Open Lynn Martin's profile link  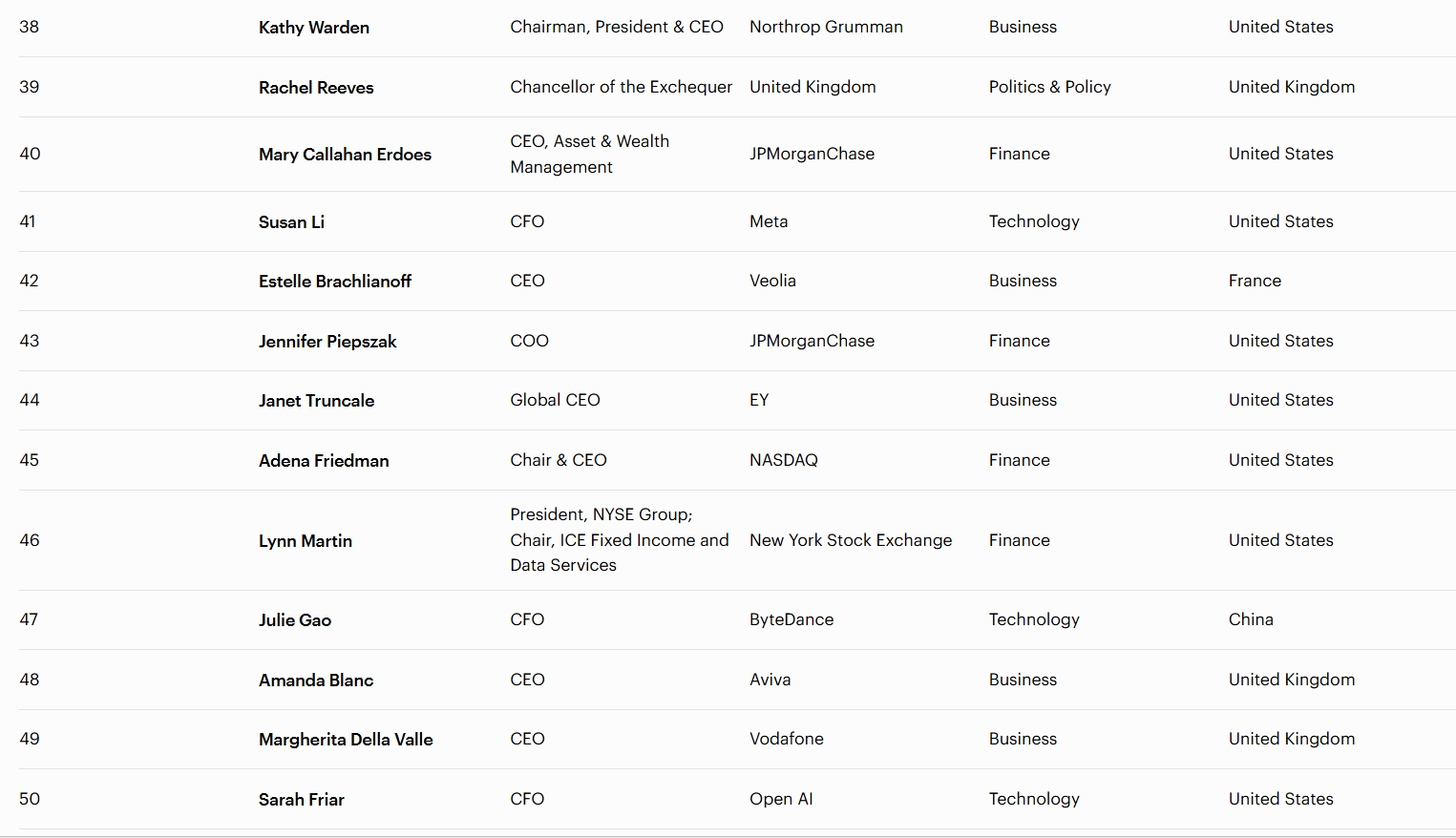305,541
